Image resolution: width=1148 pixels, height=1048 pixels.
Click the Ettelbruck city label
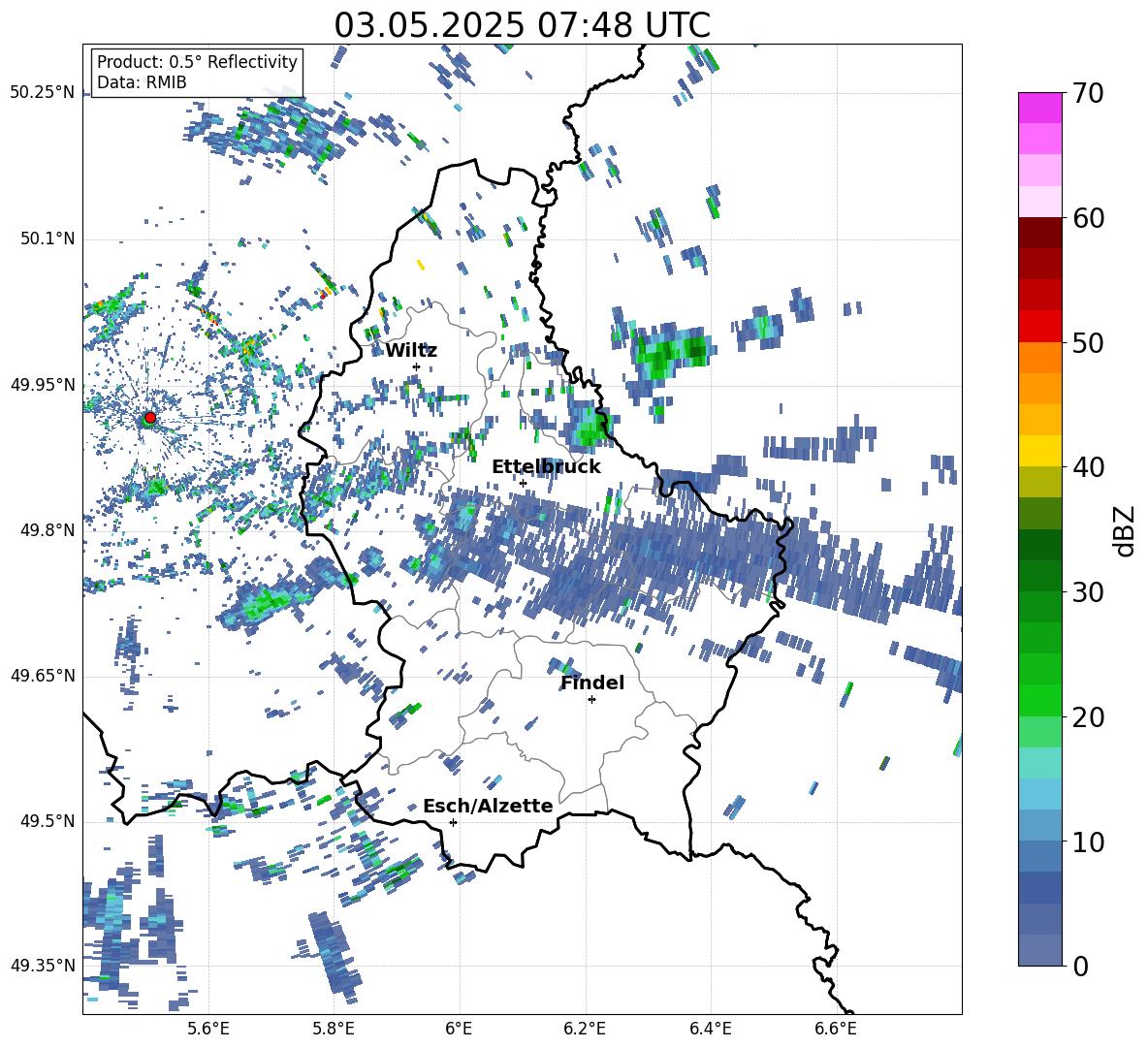(x=546, y=467)
